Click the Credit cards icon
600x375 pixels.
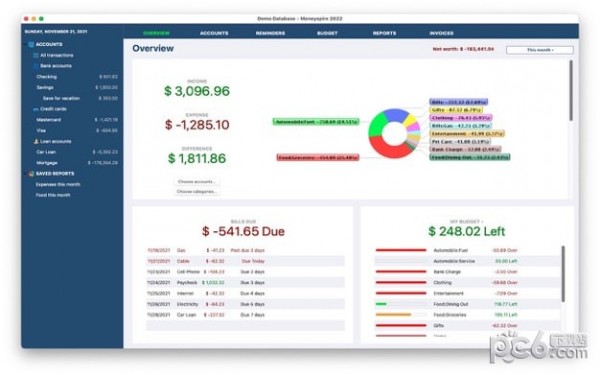point(36,109)
